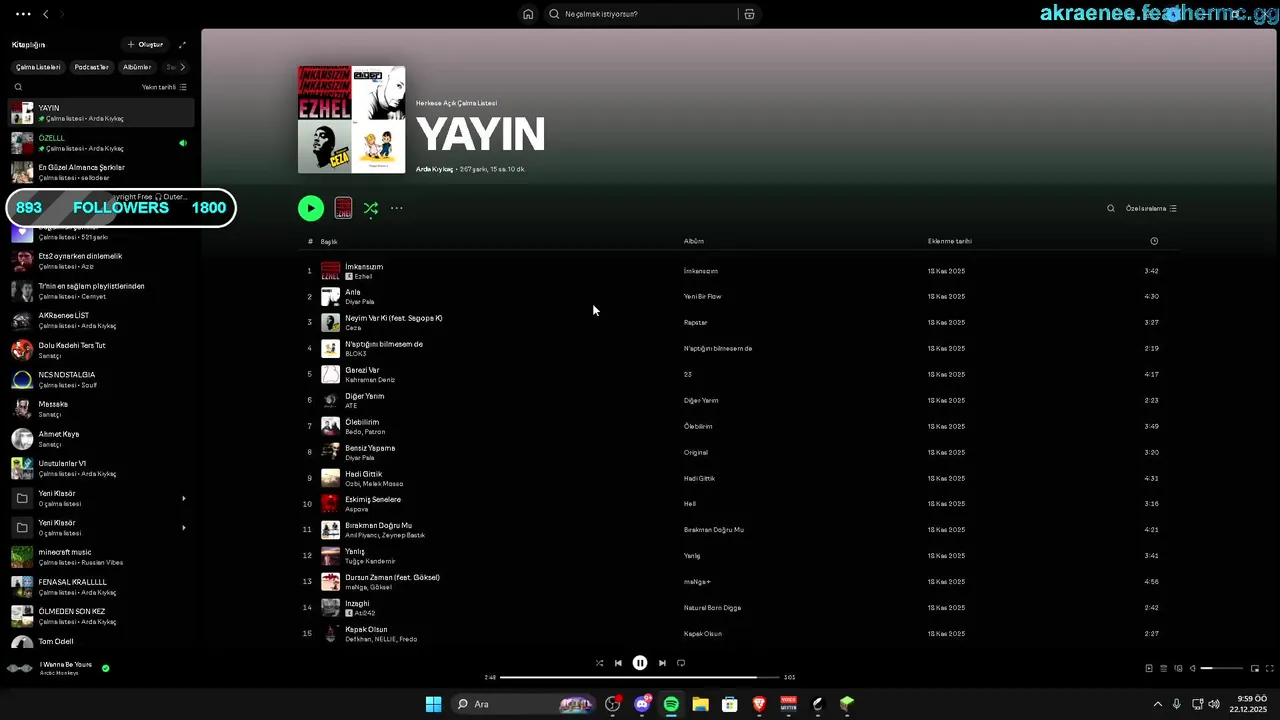Pause the currently playing song
The width and height of the screenshot is (1280, 720).
640,662
